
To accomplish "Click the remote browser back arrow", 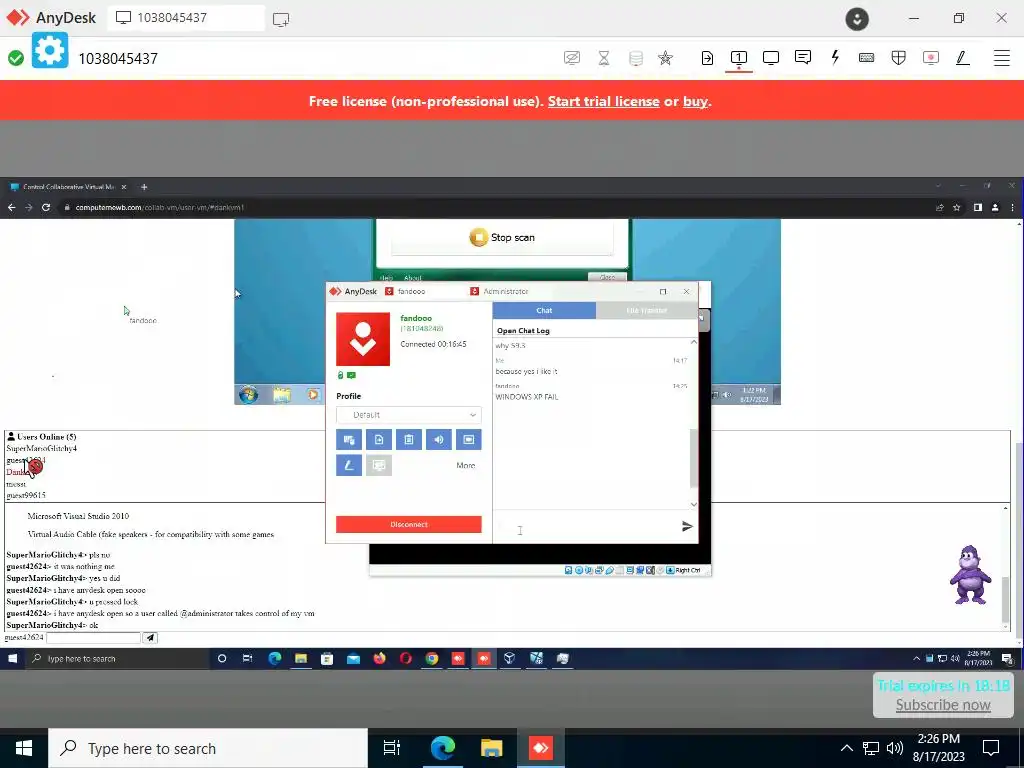I will [11, 207].
